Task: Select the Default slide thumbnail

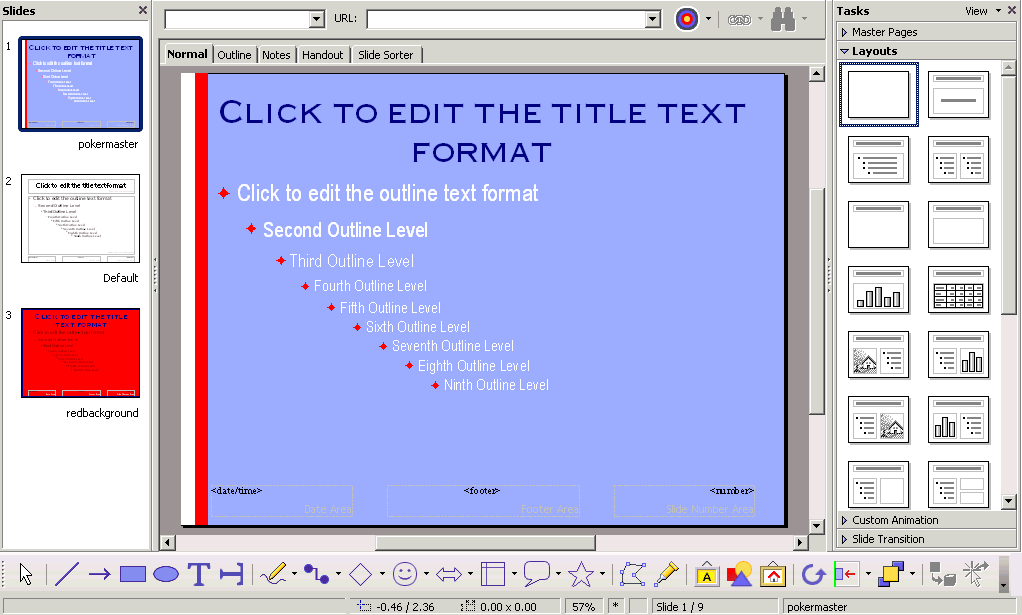Action: point(81,218)
